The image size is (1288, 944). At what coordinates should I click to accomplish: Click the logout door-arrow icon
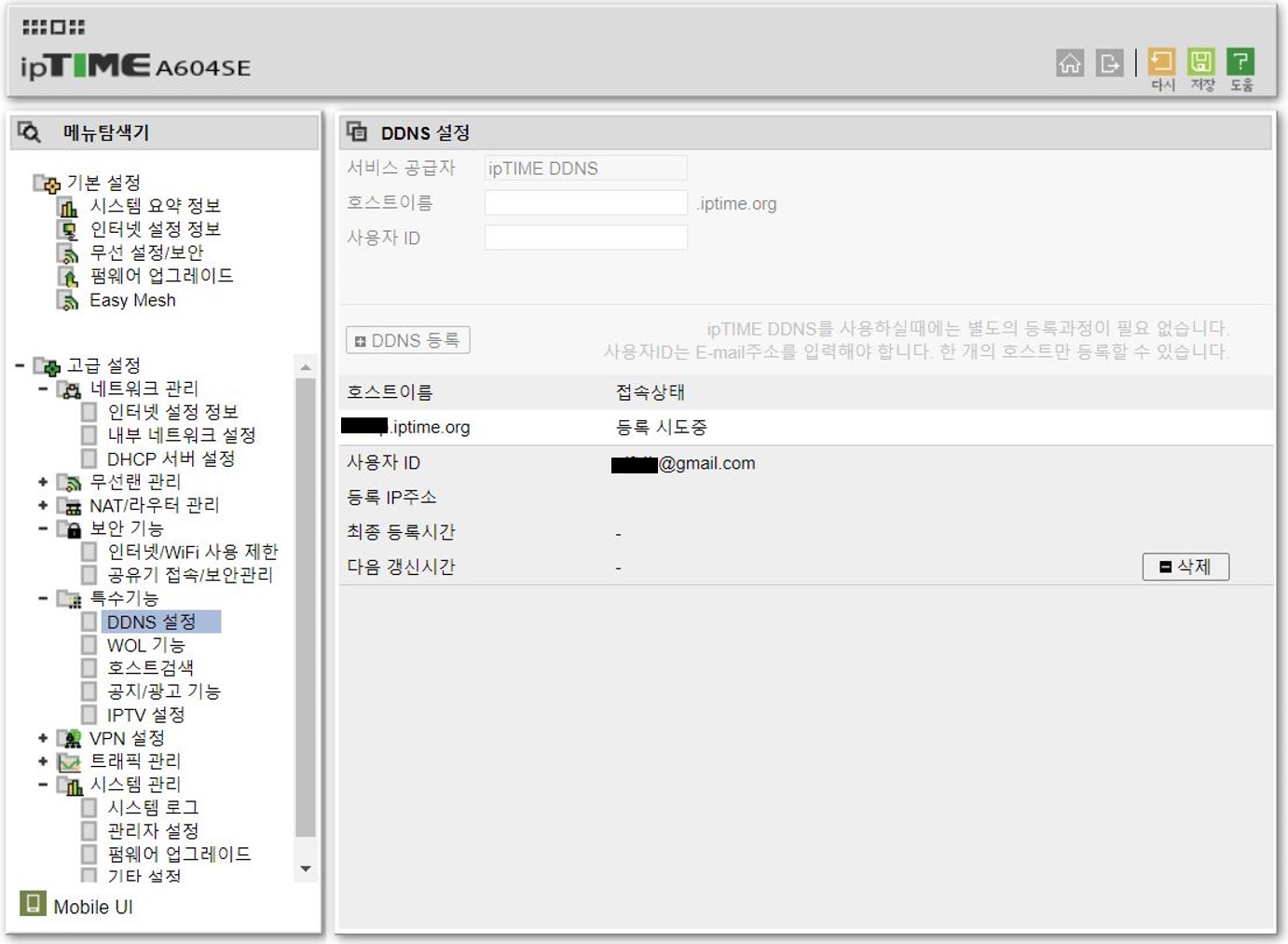(x=1109, y=63)
